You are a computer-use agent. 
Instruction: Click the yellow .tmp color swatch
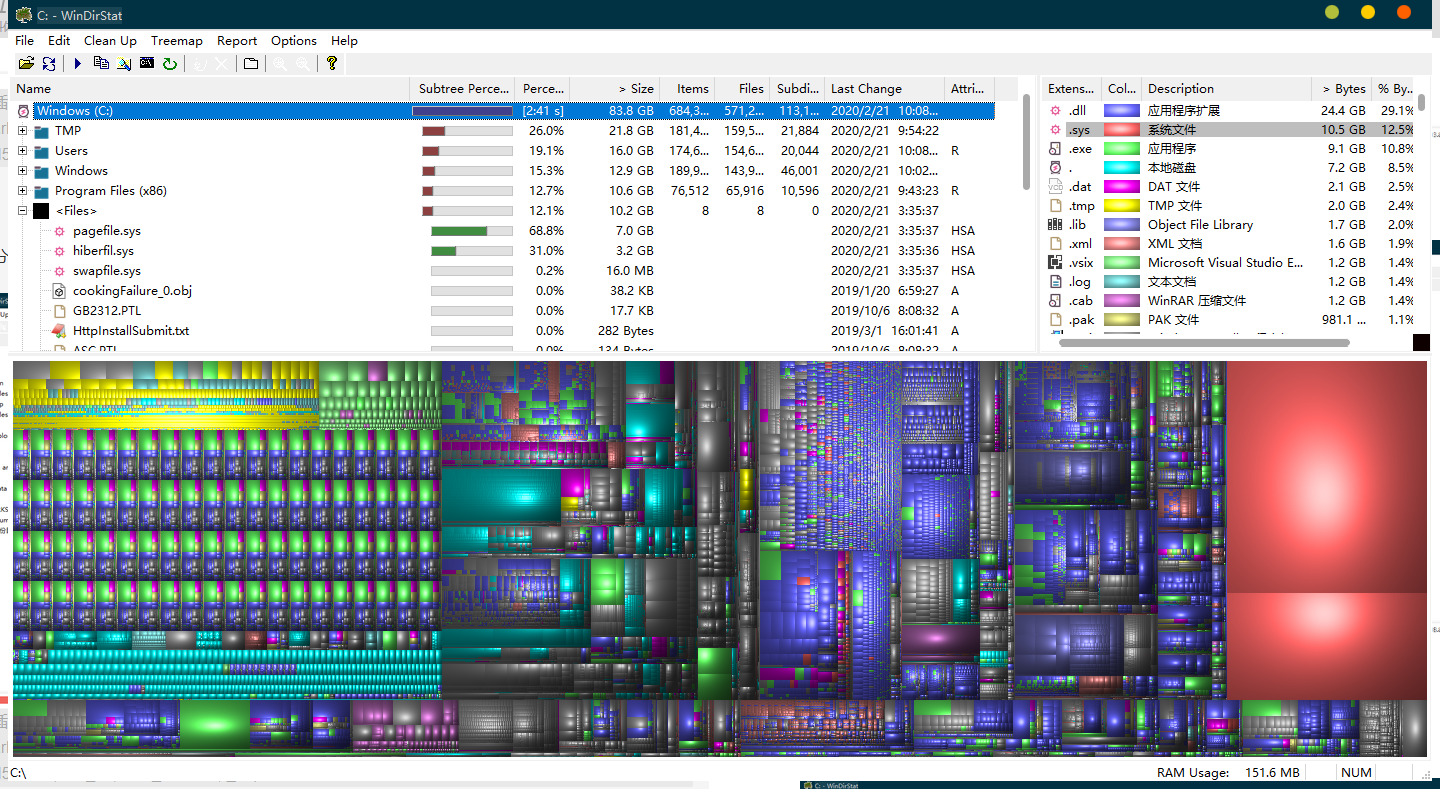[x=1121, y=206]
